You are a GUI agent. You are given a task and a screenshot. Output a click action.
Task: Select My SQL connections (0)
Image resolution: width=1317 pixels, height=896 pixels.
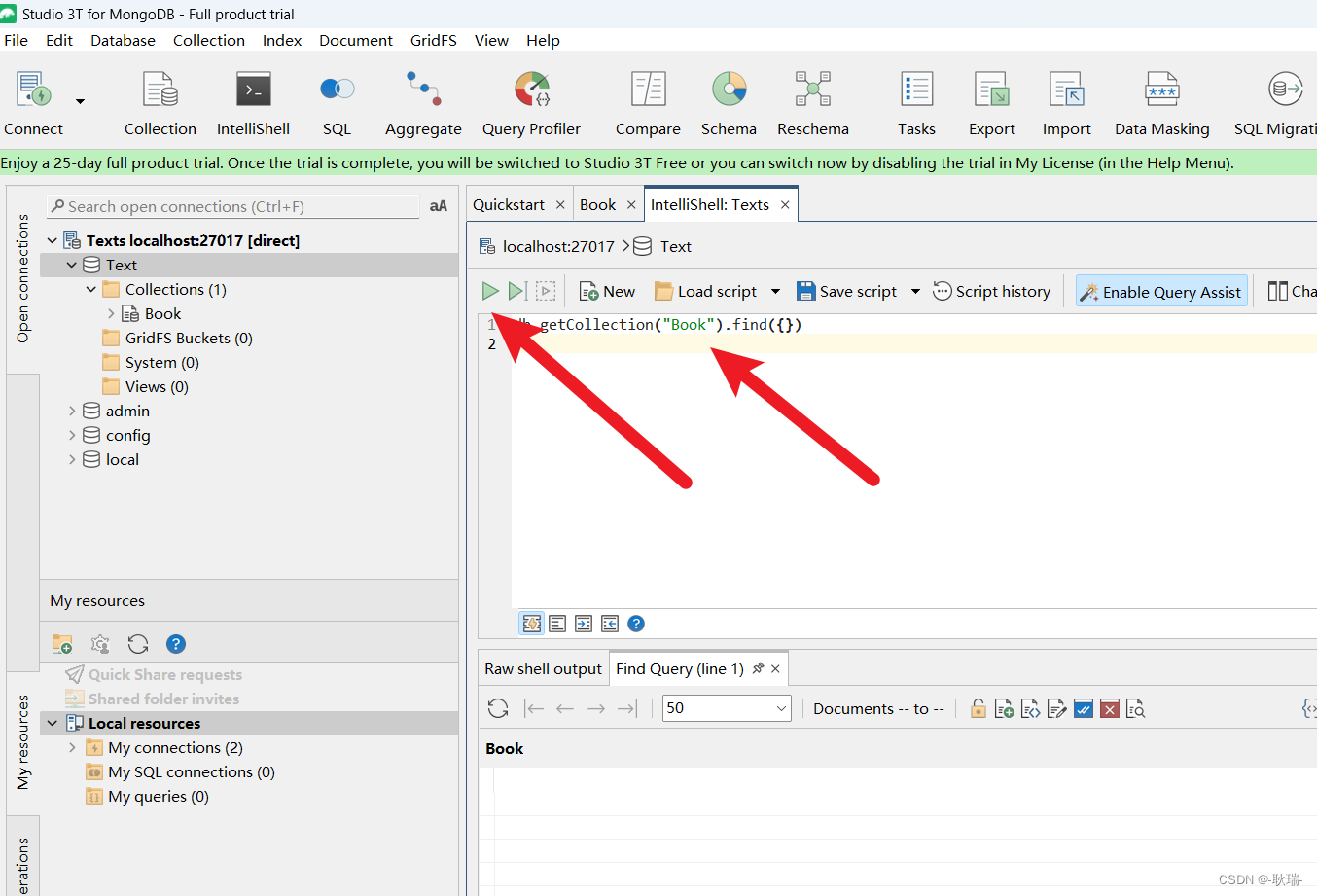[180, 771]
